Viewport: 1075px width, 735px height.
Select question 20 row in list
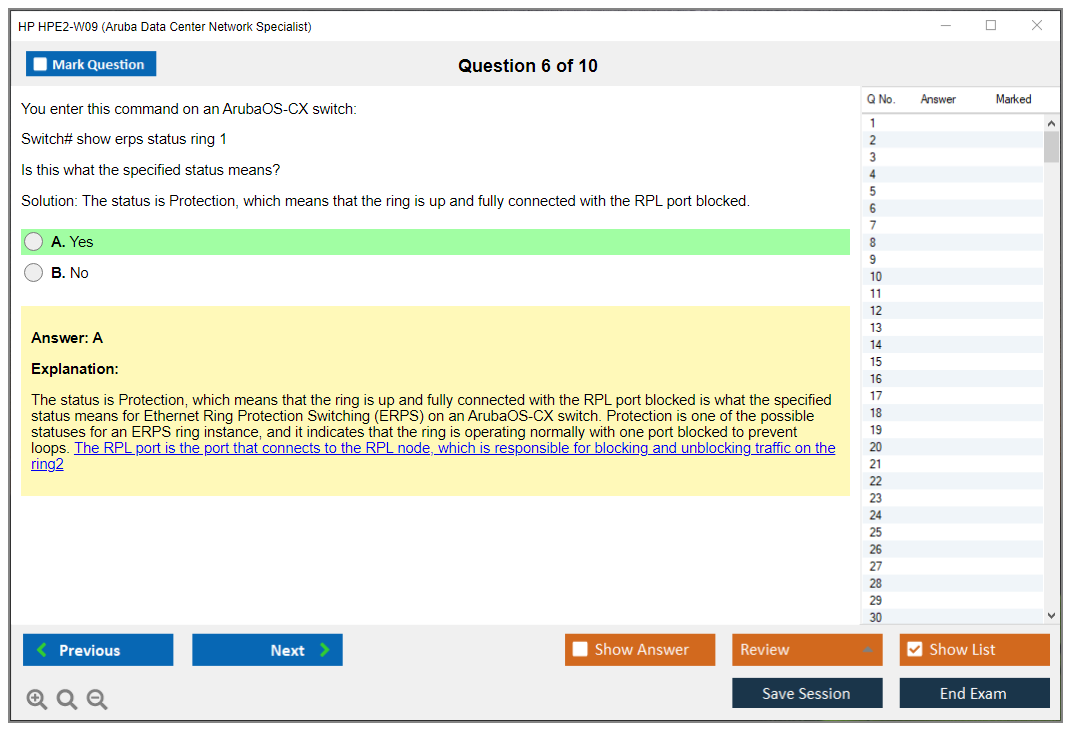pos(876,447)
